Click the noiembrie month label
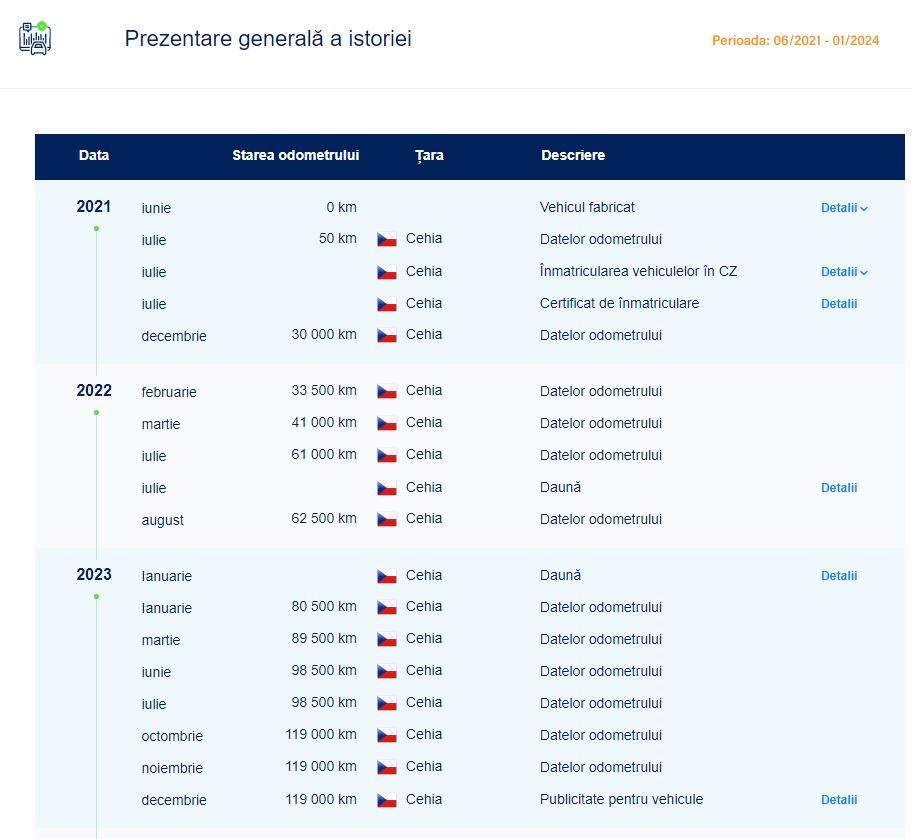The height and width of the screenshot is (839, 912). (172, 768)
